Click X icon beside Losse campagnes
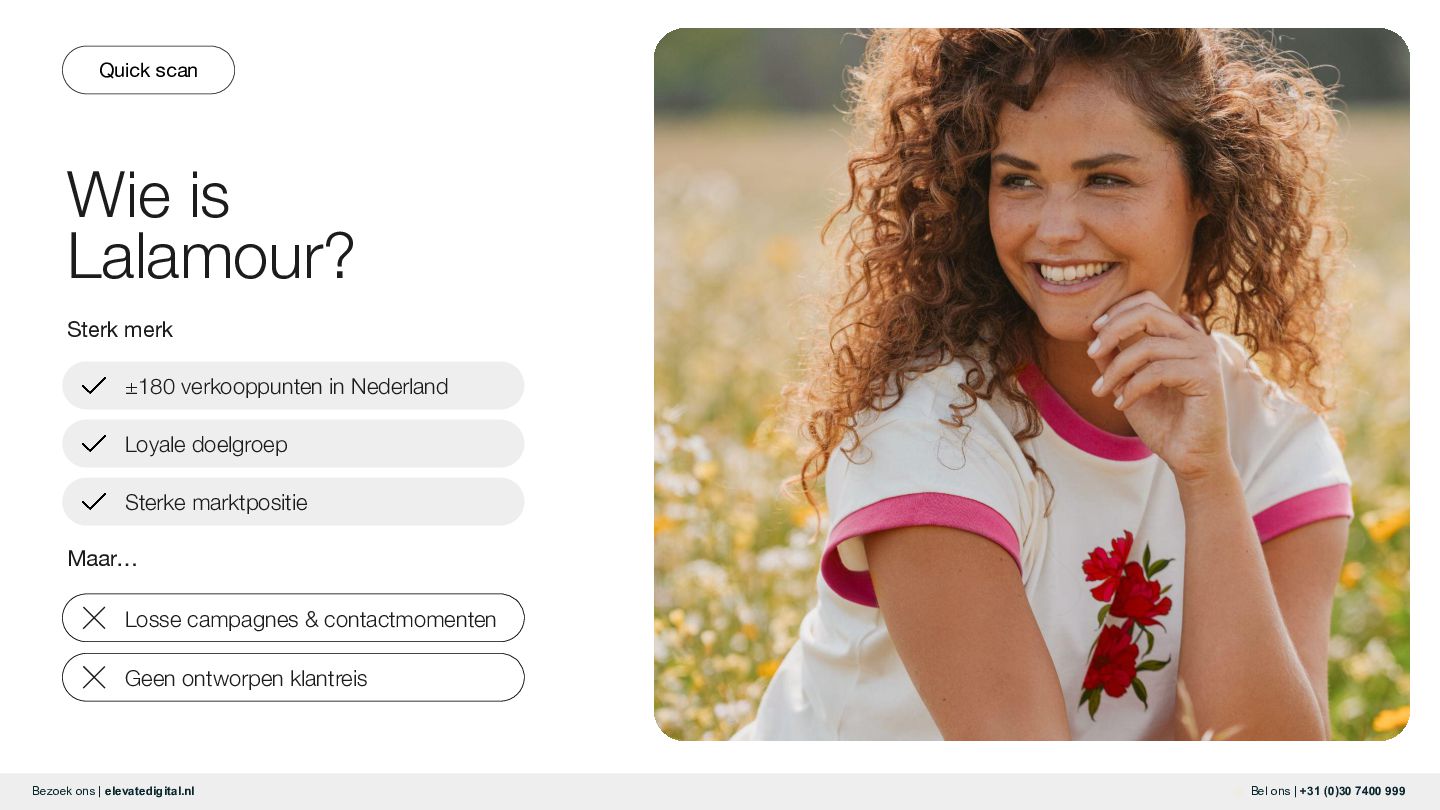This screenshot has height=810, width=1440. pos(94,618)
